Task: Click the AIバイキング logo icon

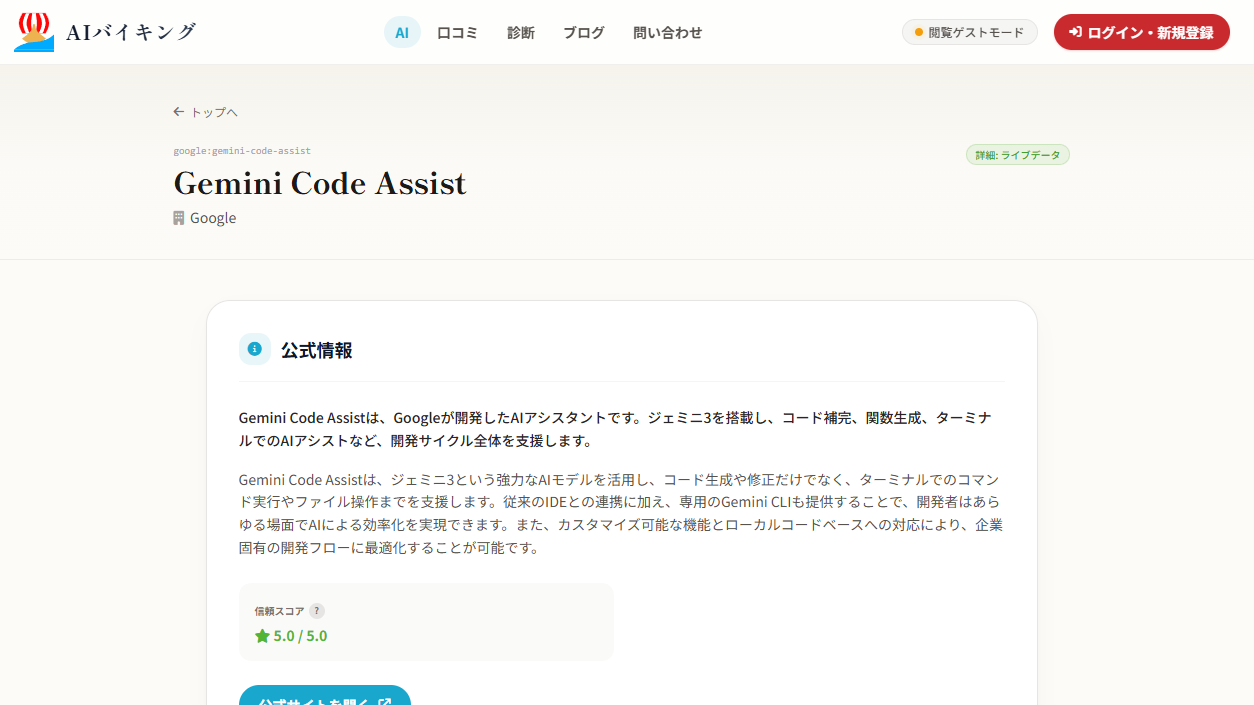Action: 34,32
